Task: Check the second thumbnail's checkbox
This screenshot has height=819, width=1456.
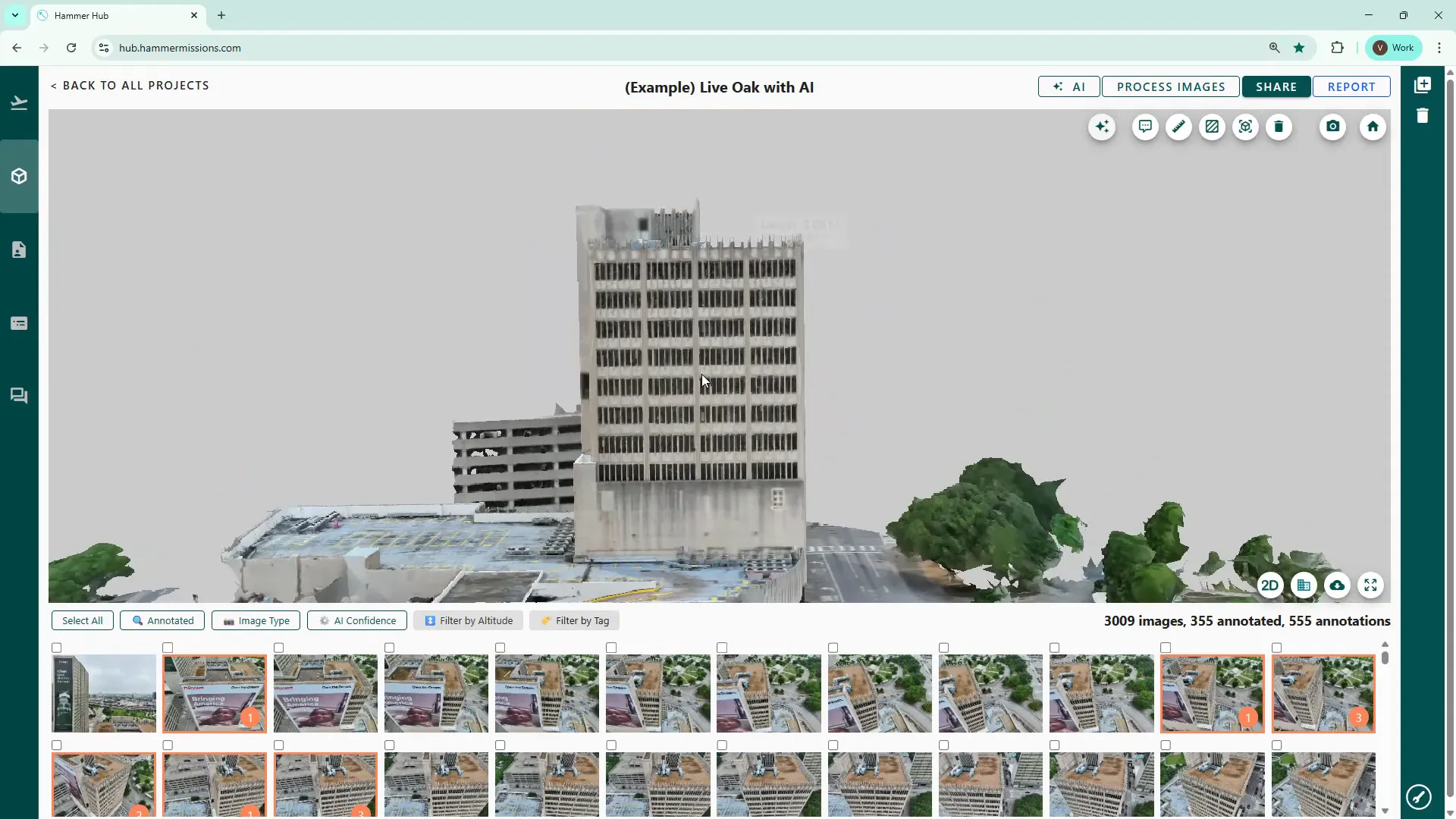Action: 168,648
